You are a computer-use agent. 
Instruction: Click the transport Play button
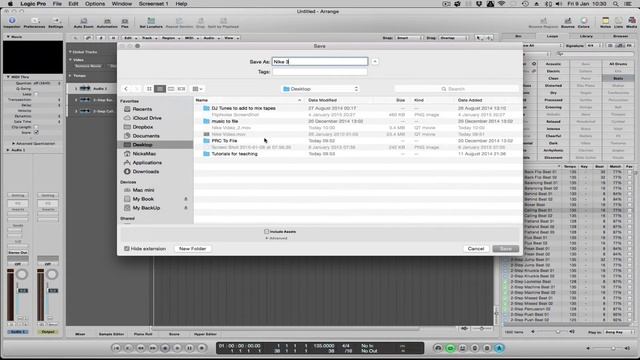click(x=177, y=348)
